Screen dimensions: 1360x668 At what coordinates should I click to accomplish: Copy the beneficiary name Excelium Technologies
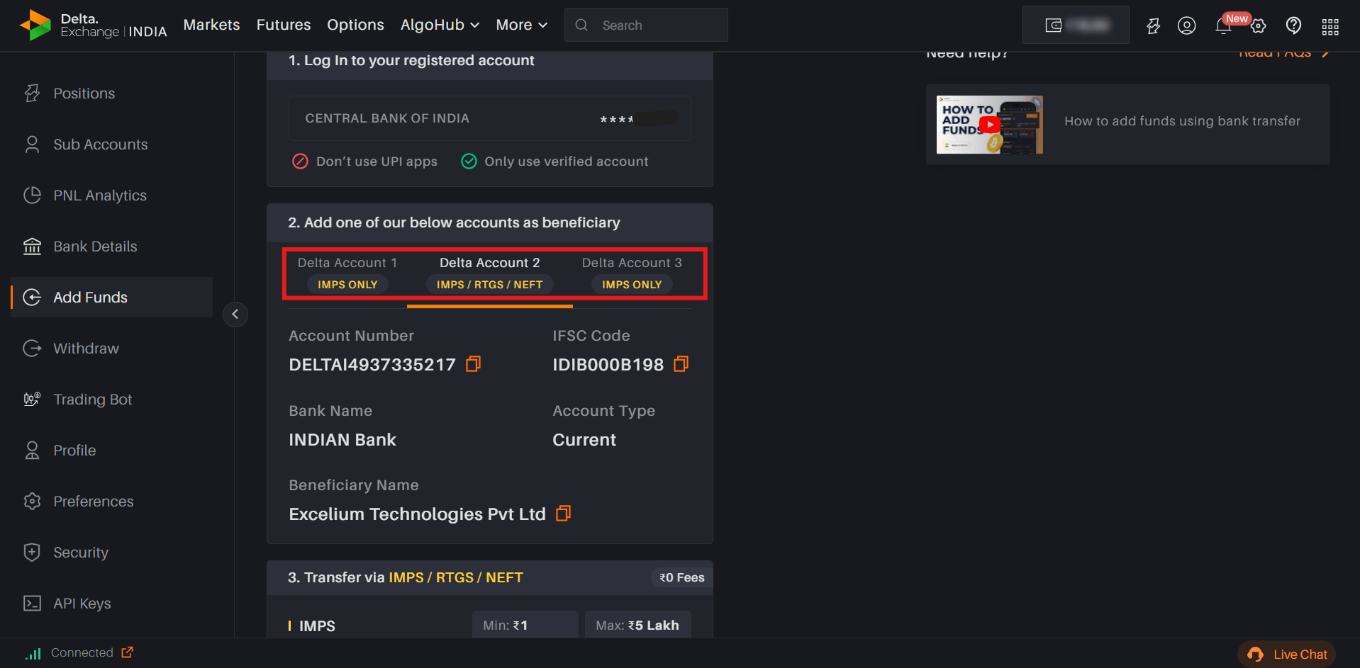564,513
